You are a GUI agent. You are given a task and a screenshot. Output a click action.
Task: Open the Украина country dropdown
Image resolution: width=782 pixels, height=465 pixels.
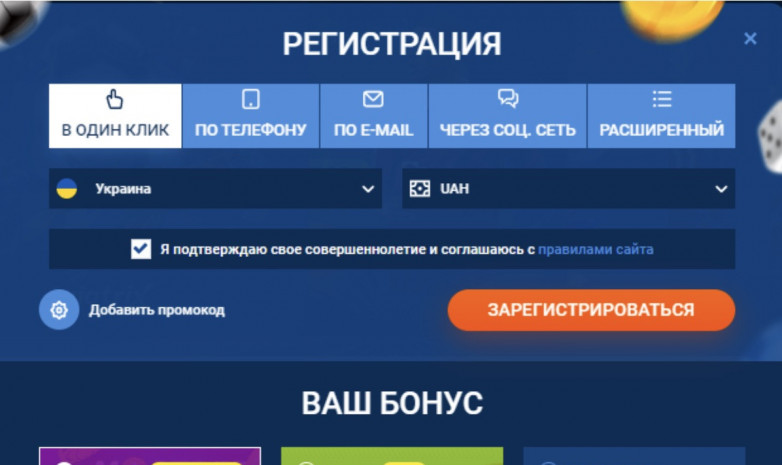pos(215,189)
